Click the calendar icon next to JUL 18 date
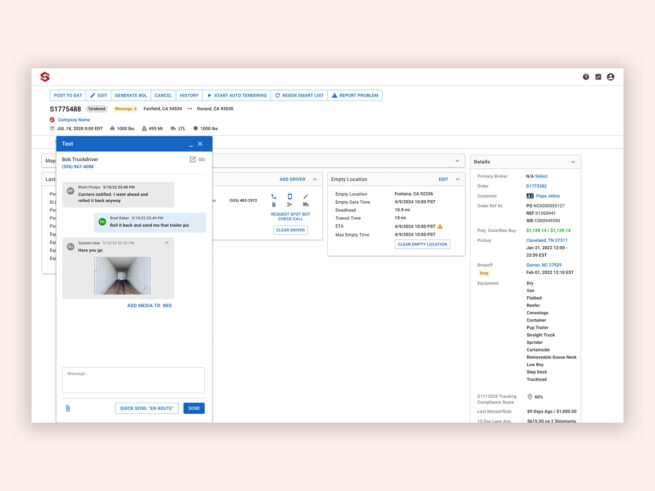655x491 pixels. click(x=52, y=129)
